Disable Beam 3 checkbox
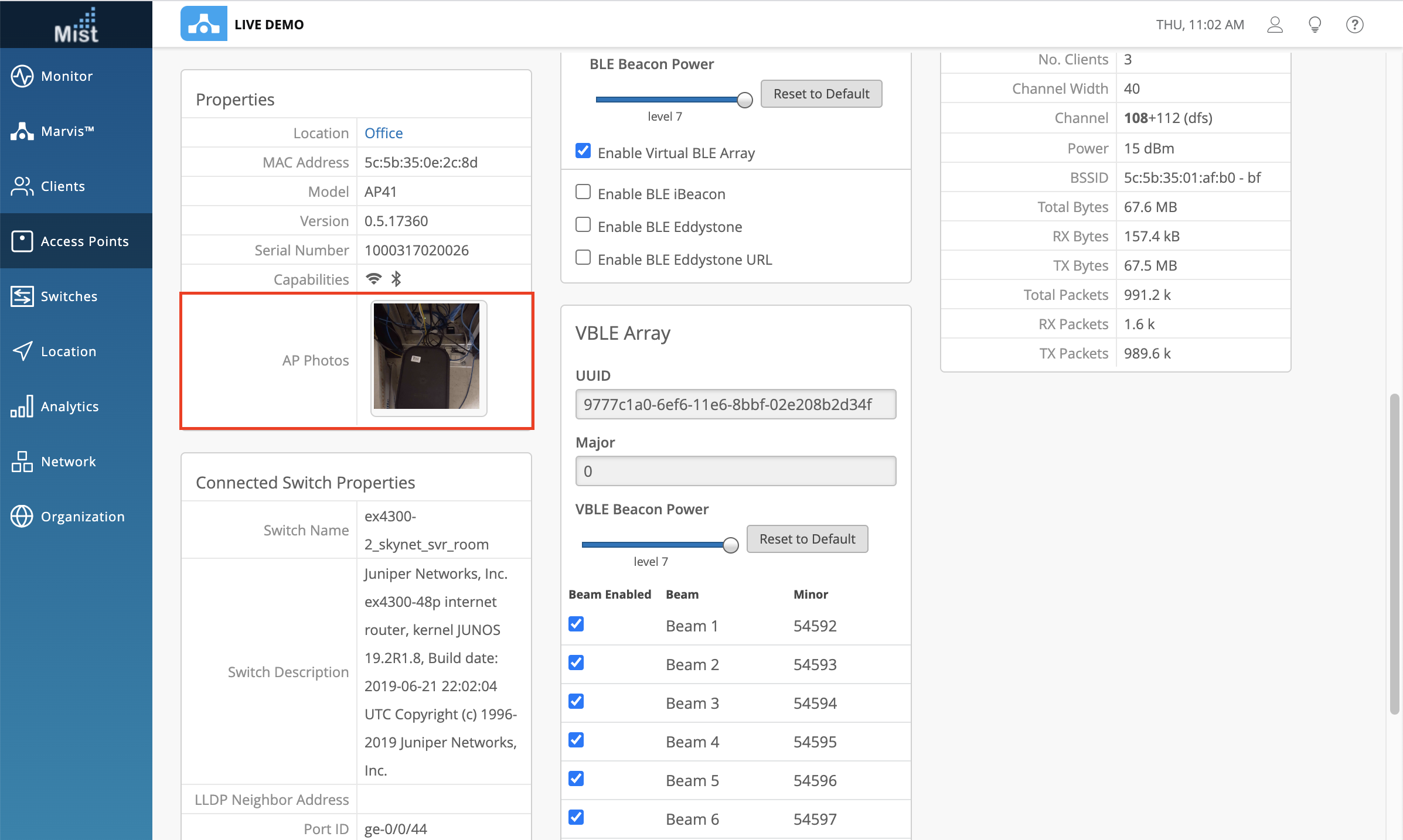Viewport: 1403px width, 840px height. 576,701
